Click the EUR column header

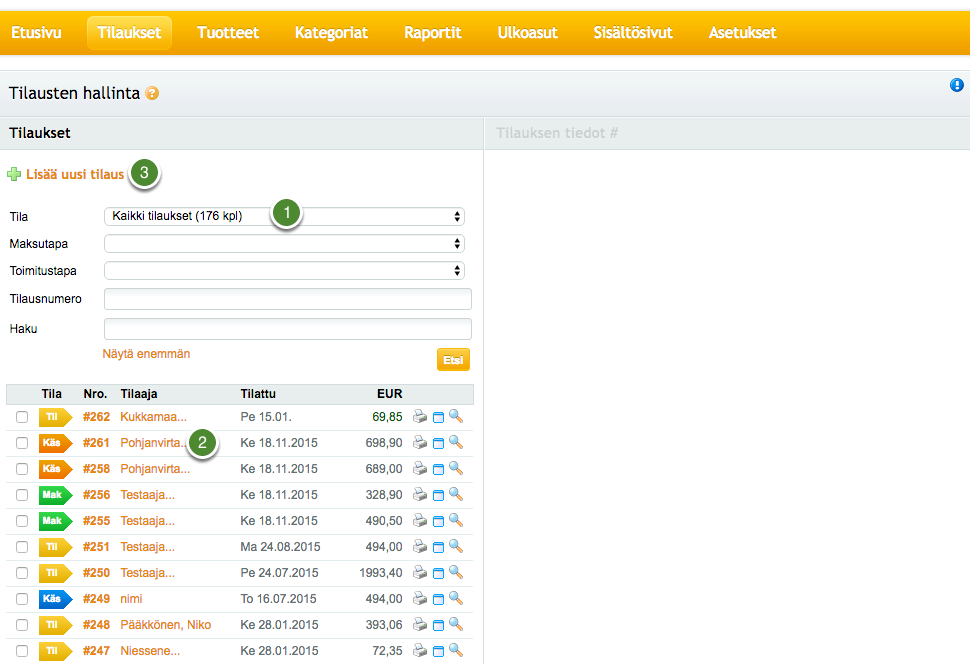pos(390,394)
